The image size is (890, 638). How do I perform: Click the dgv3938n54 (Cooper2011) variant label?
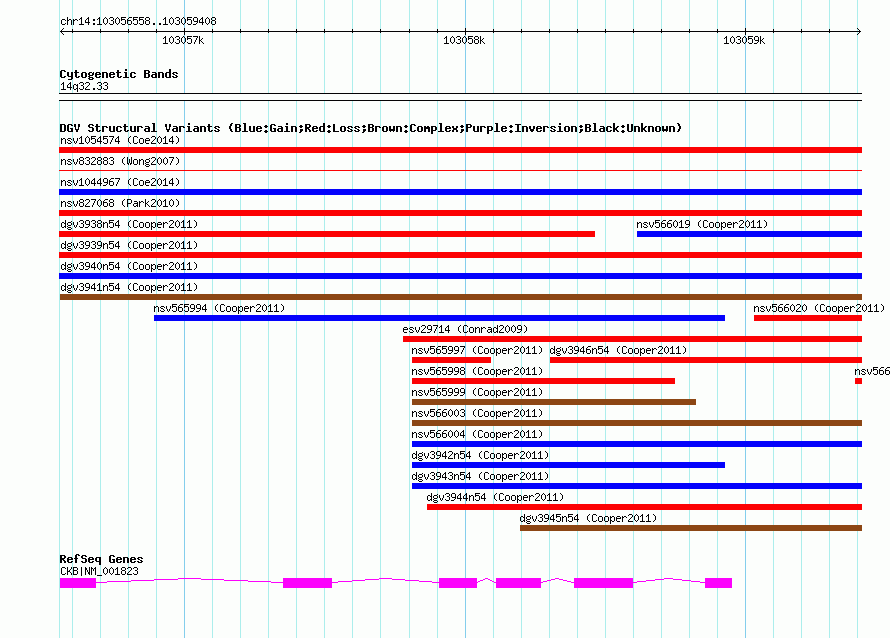[x=129, y=224]
